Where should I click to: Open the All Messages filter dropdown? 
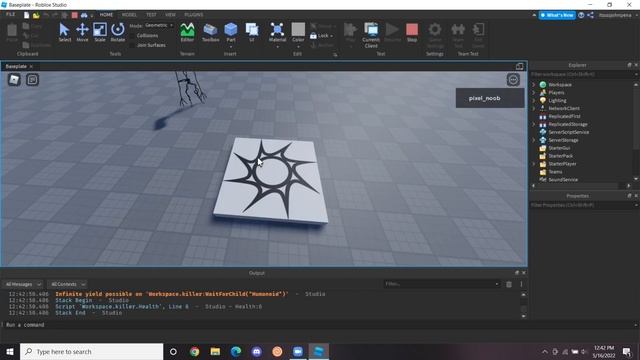(x=23, y=284)
